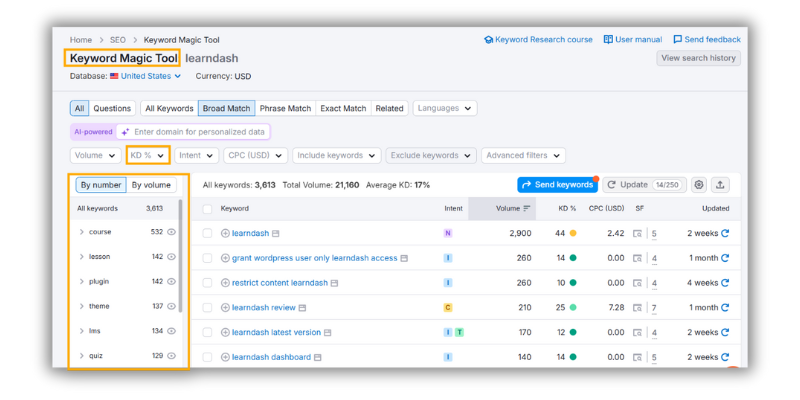Add learndash review with plus icon
Viewport: 800px width, 400px height.
click(x=225, y=308)
